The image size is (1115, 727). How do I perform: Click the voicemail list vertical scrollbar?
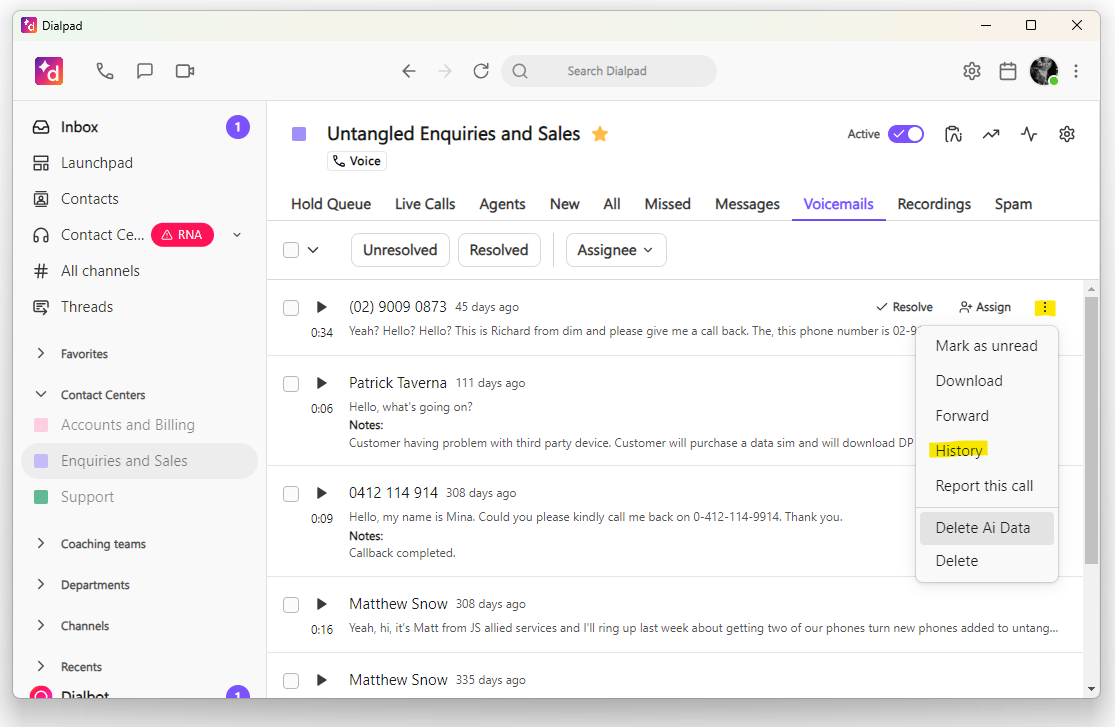pos(1092,430)
